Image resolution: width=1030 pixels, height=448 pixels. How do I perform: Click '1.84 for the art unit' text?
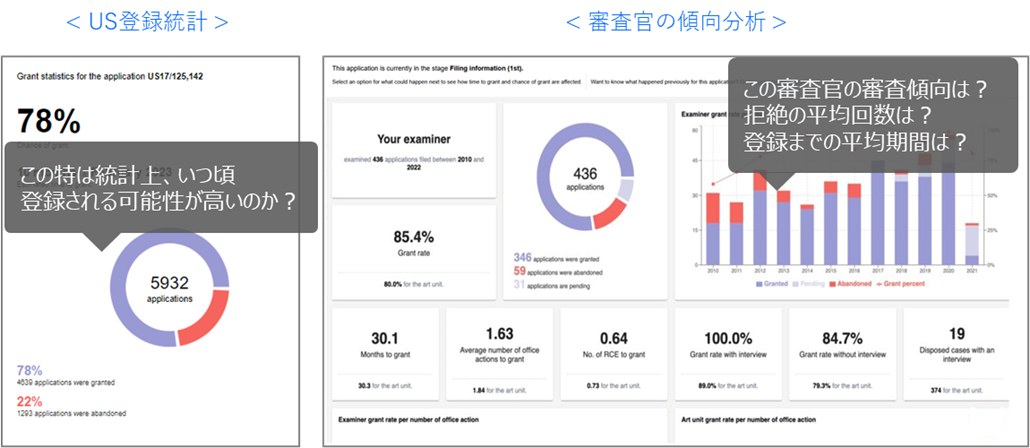(499, 390)
